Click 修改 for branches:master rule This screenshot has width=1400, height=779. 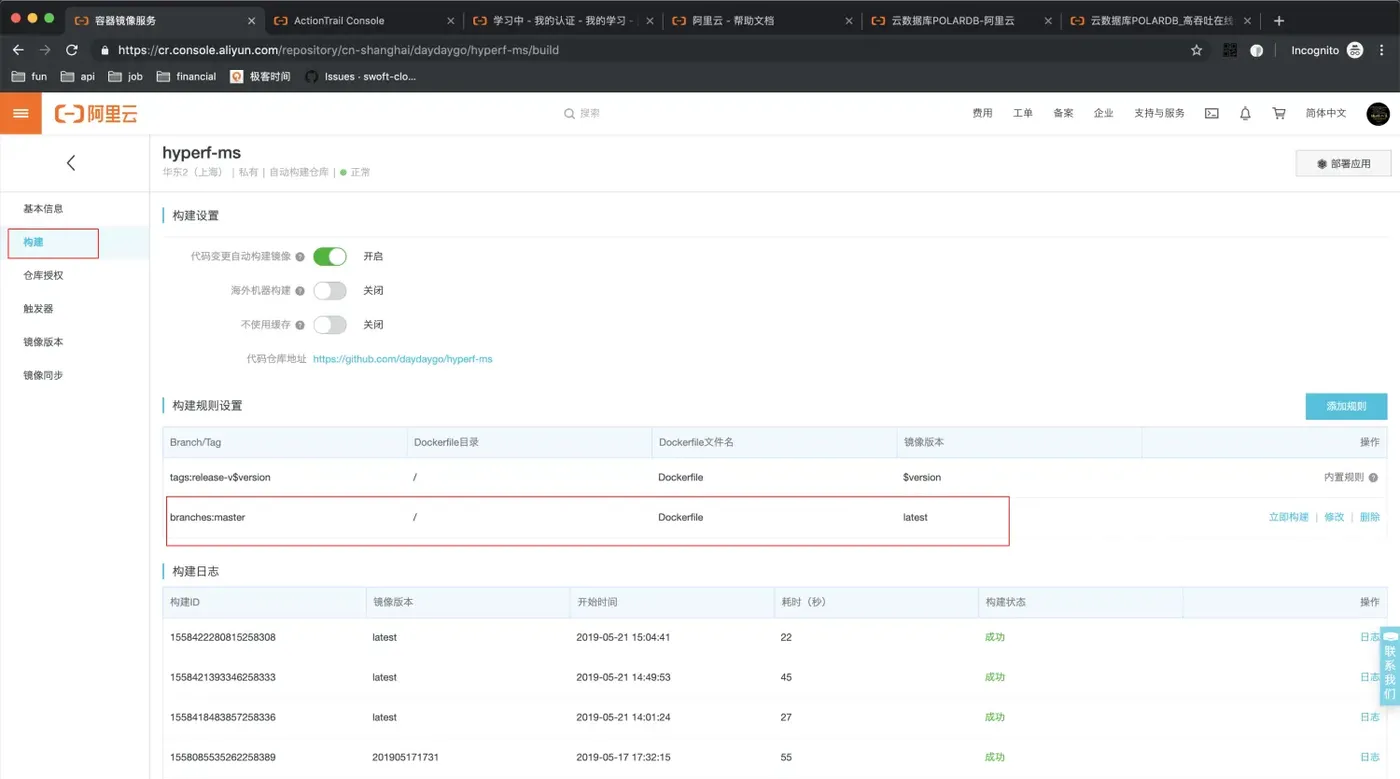click(1334, 518)
